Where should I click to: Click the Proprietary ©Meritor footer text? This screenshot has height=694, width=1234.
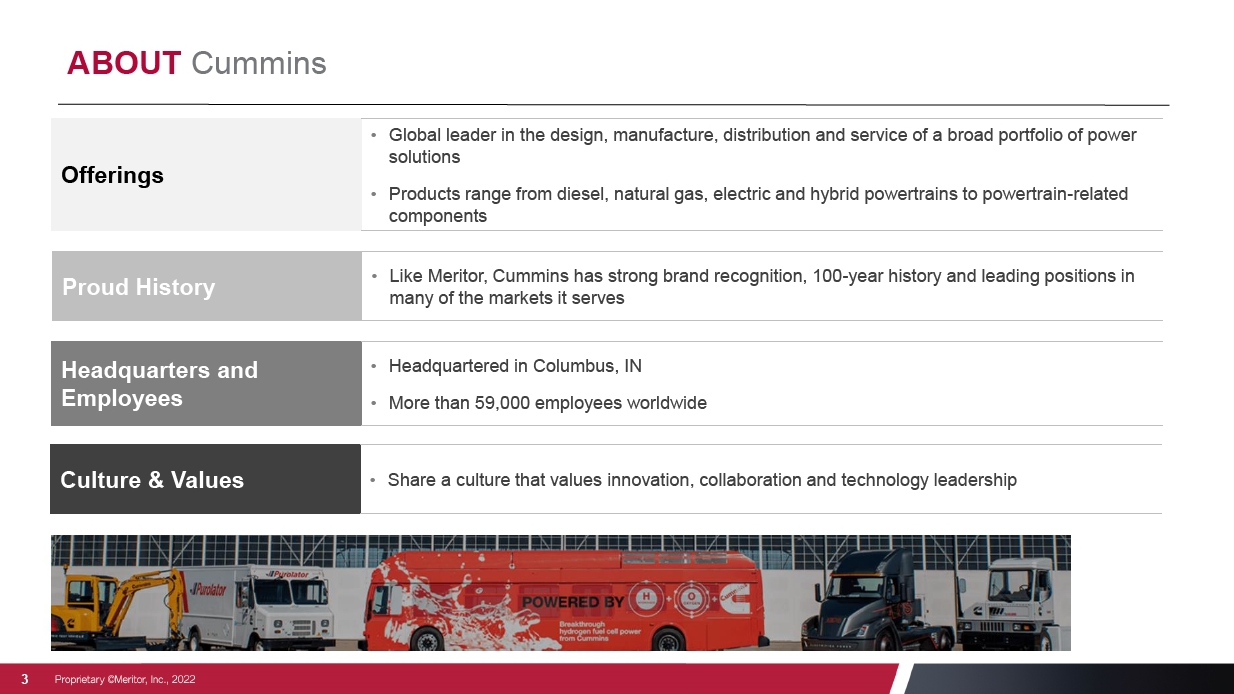point(125,679)
